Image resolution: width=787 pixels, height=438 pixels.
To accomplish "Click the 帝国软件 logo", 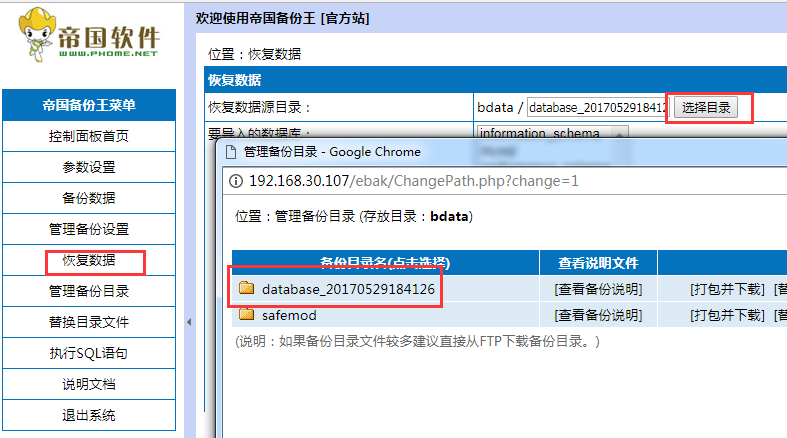I will pos(89,35).
